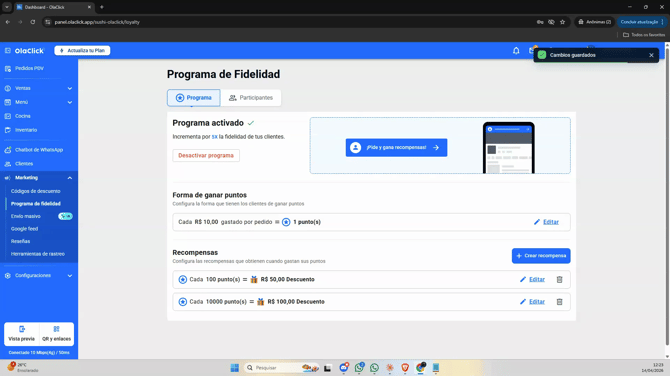The image size is (670, 376).
Task: Open the notifications bell icon
Action: 516,51
